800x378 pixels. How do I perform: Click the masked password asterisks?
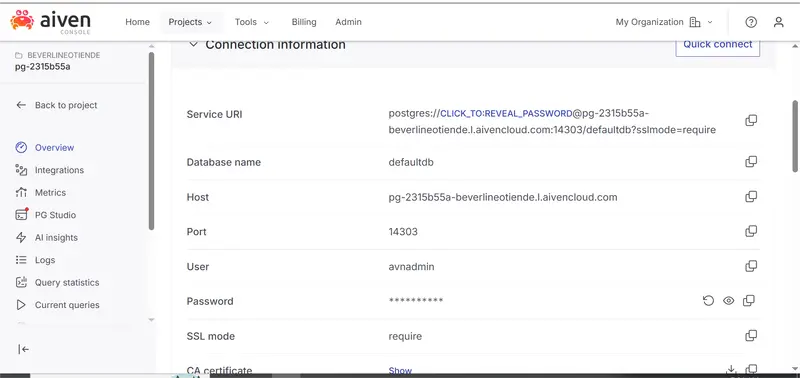point(416,300)
